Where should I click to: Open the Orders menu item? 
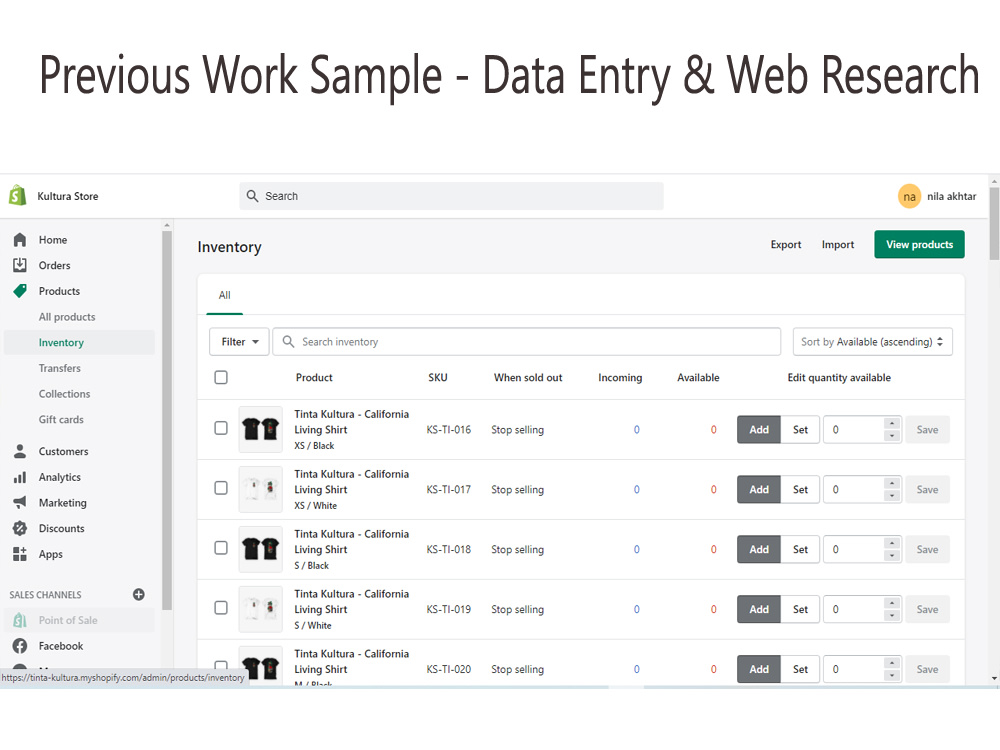[x=54, y=265]
